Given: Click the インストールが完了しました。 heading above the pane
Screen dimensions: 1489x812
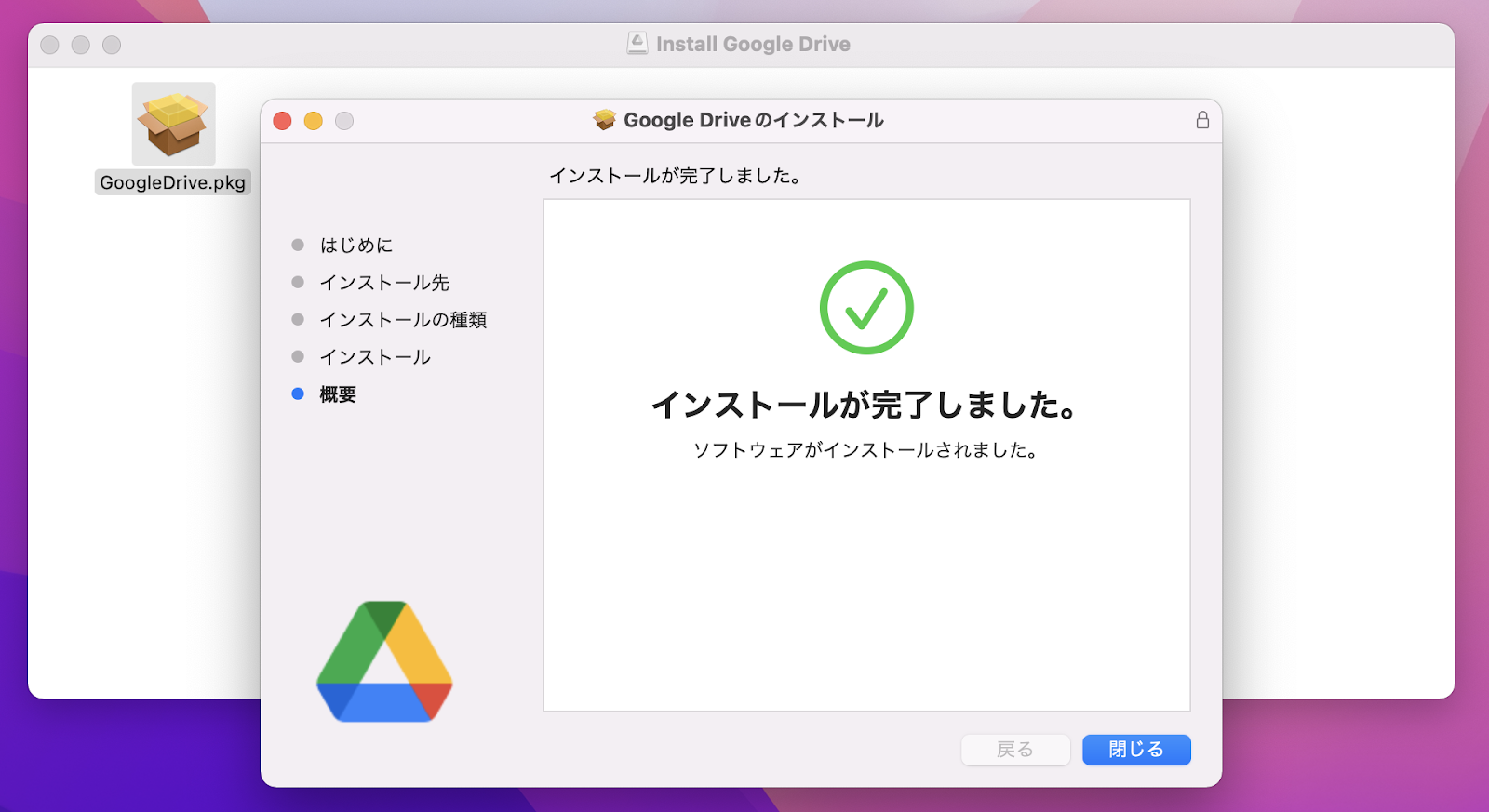Looking at the screenshot, I should point(676,176).
